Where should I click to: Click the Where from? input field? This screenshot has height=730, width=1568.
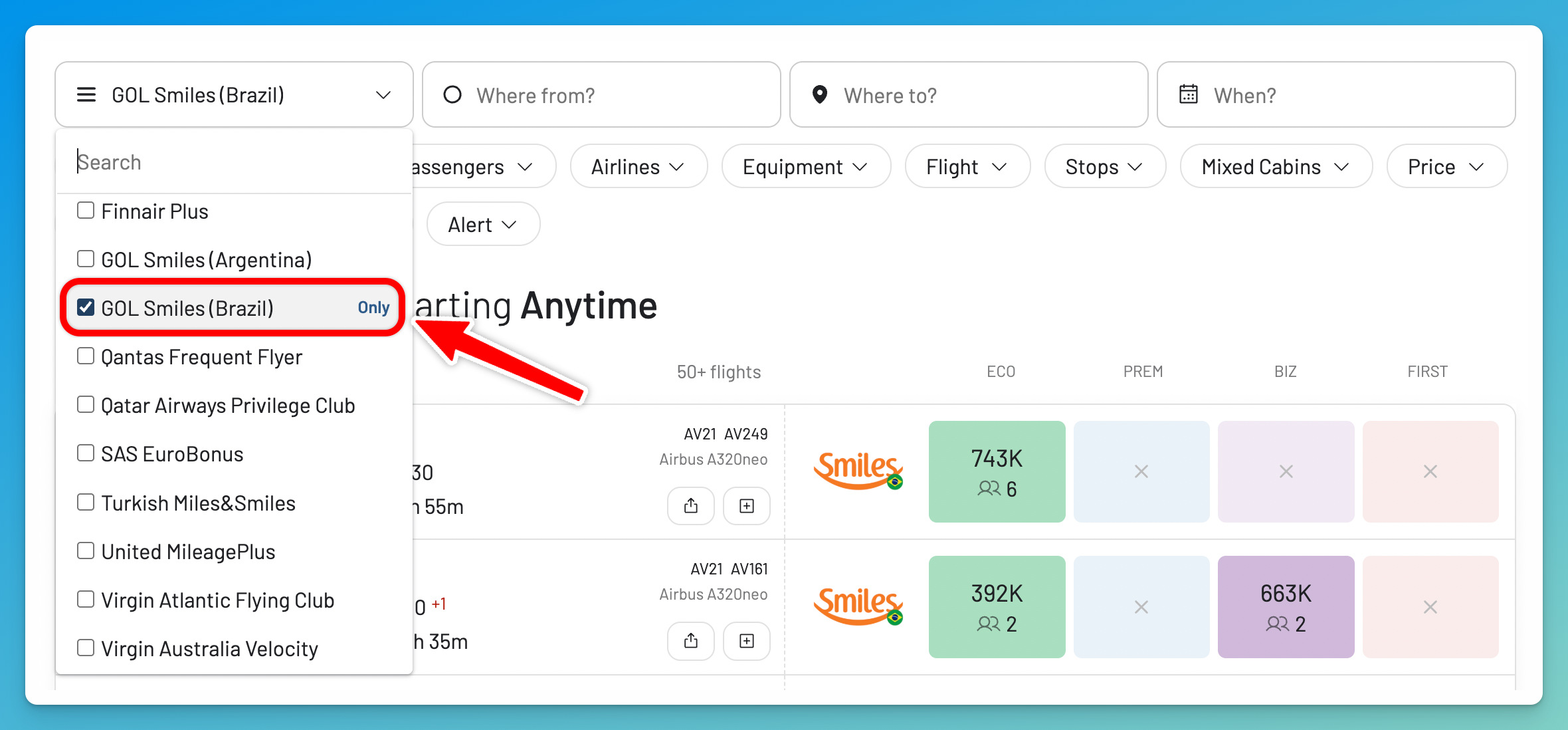tap(601, 94)
